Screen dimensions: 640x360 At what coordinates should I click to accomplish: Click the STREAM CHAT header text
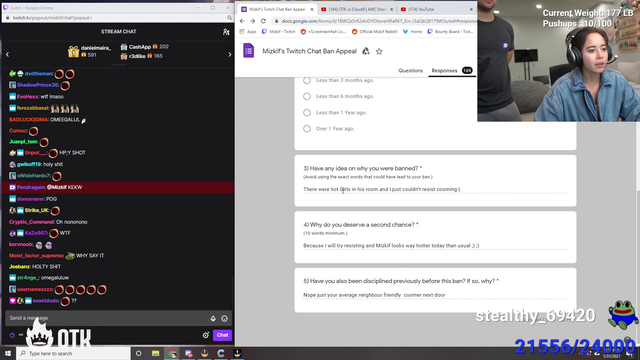point(118,31)
